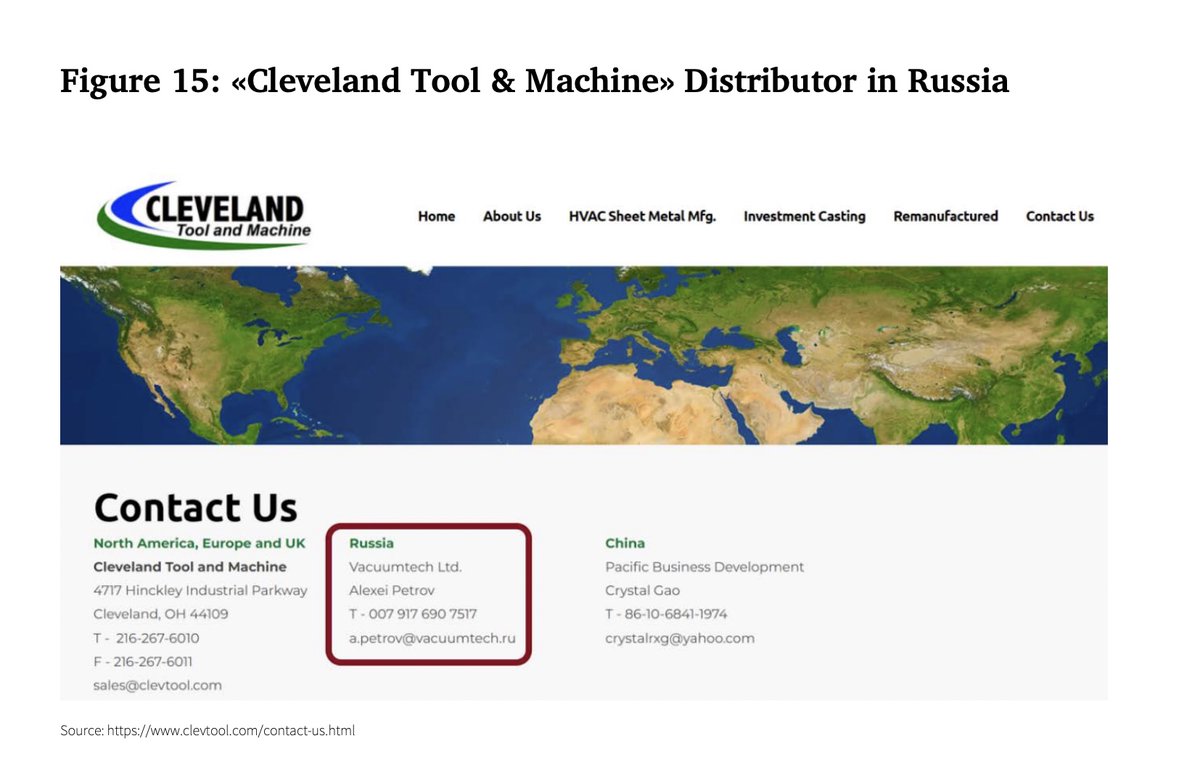The width and height of the screenshot is (1200, 770).
Task: Select the Crystal Gao contact name
Action: click(642, 591)
